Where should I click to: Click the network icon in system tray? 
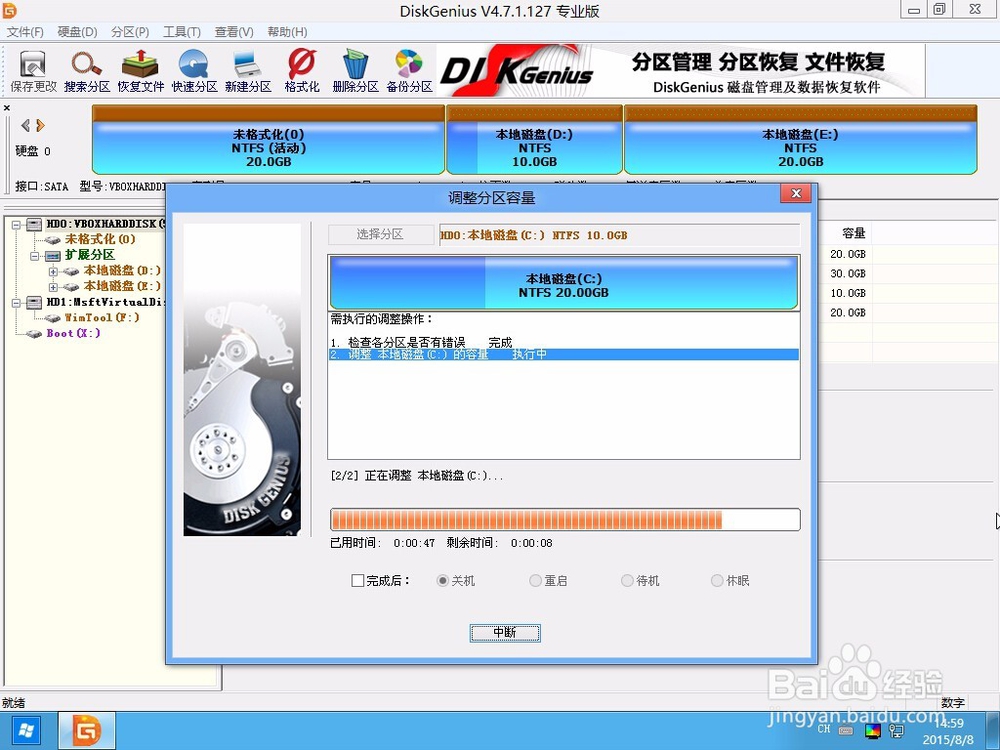pos(897,730)
